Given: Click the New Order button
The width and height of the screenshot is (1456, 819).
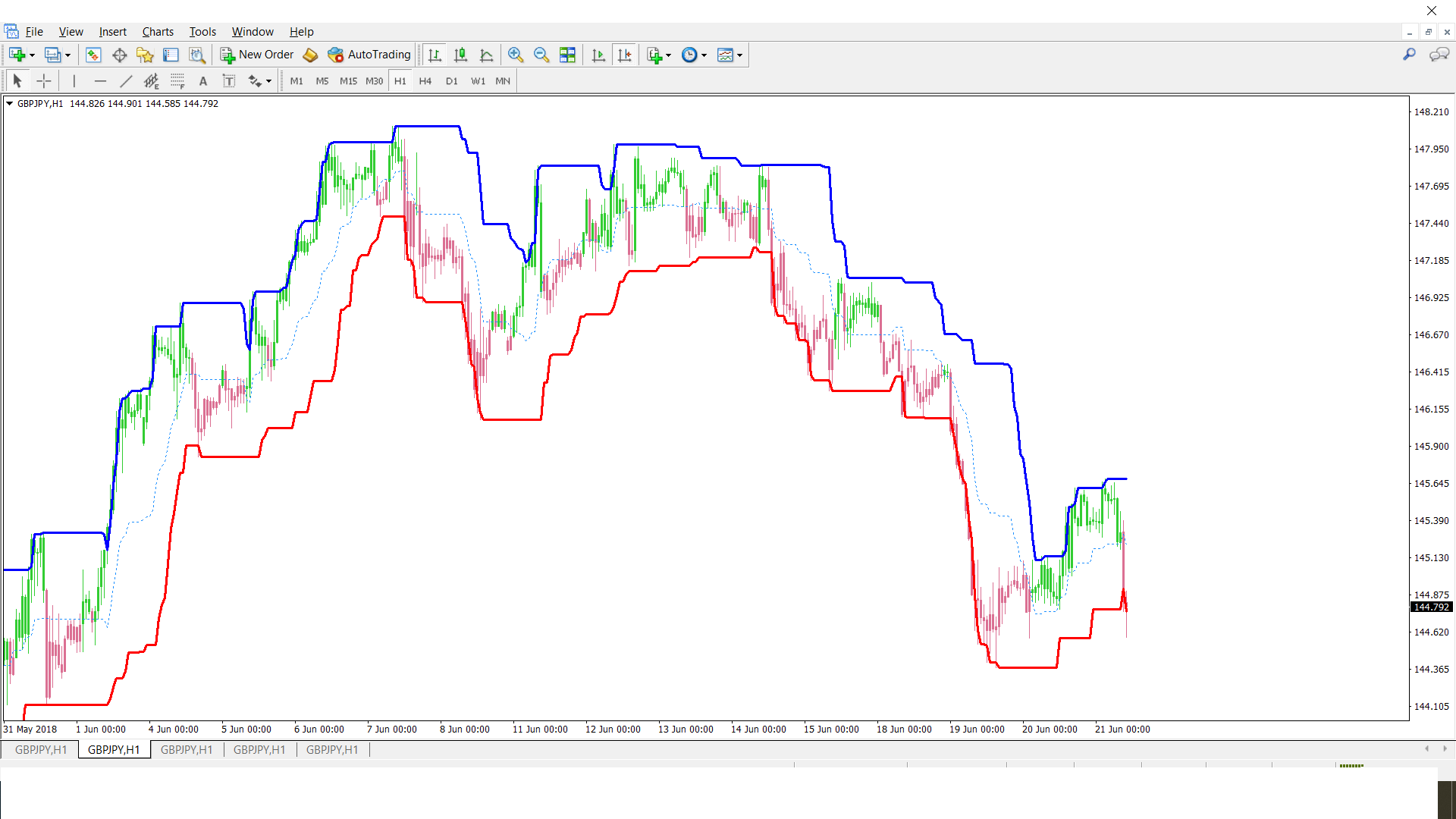Looking at the screenshot, I should [x=256, y=55].
